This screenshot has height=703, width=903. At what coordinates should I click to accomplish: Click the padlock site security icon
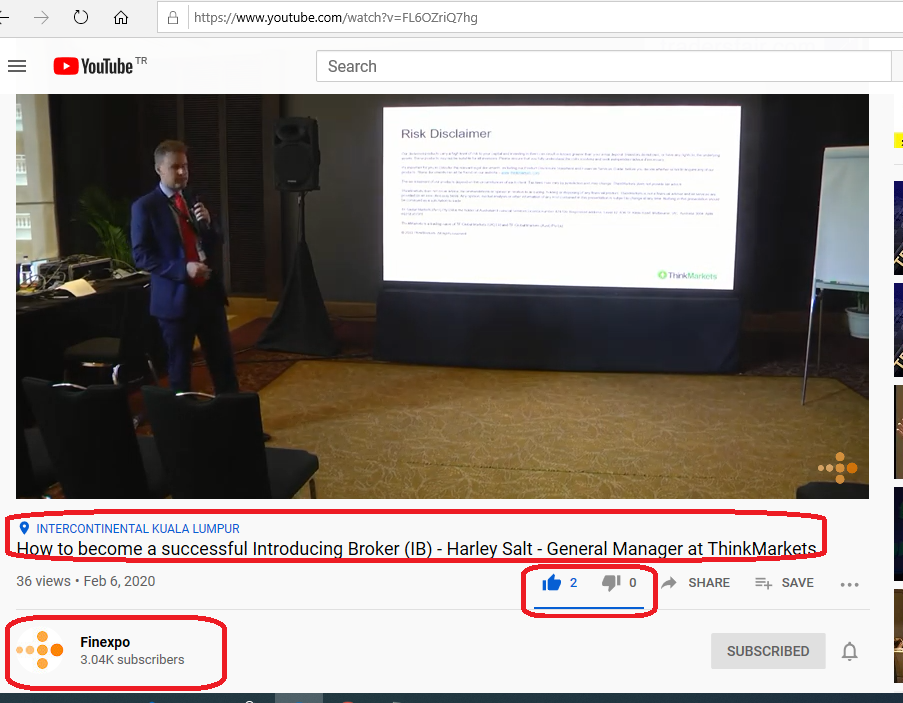[173, 18]
